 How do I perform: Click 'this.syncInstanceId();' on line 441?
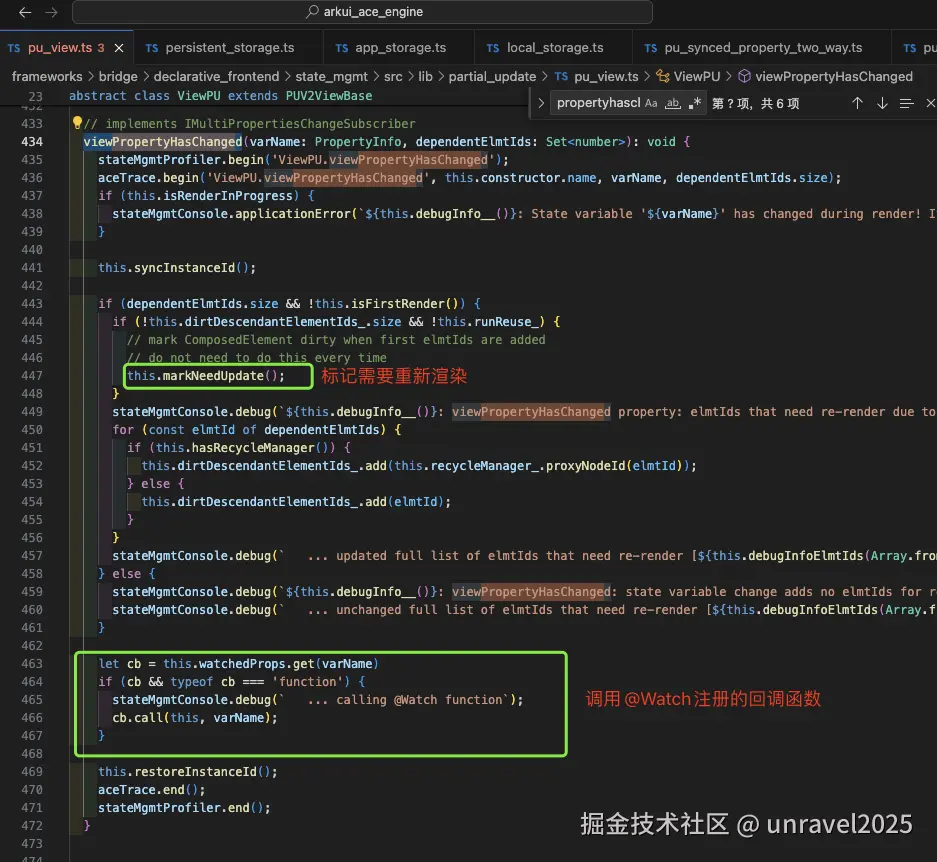(x=177, y=268)
